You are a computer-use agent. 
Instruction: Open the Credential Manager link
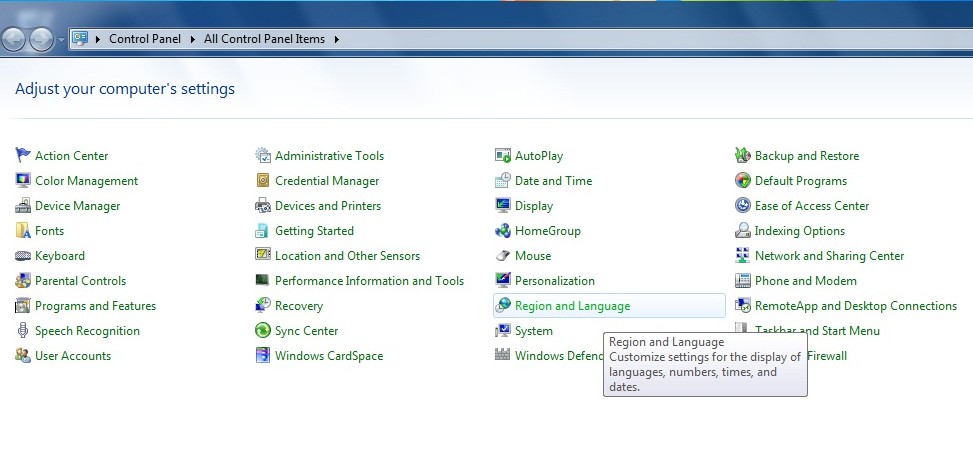327,181
